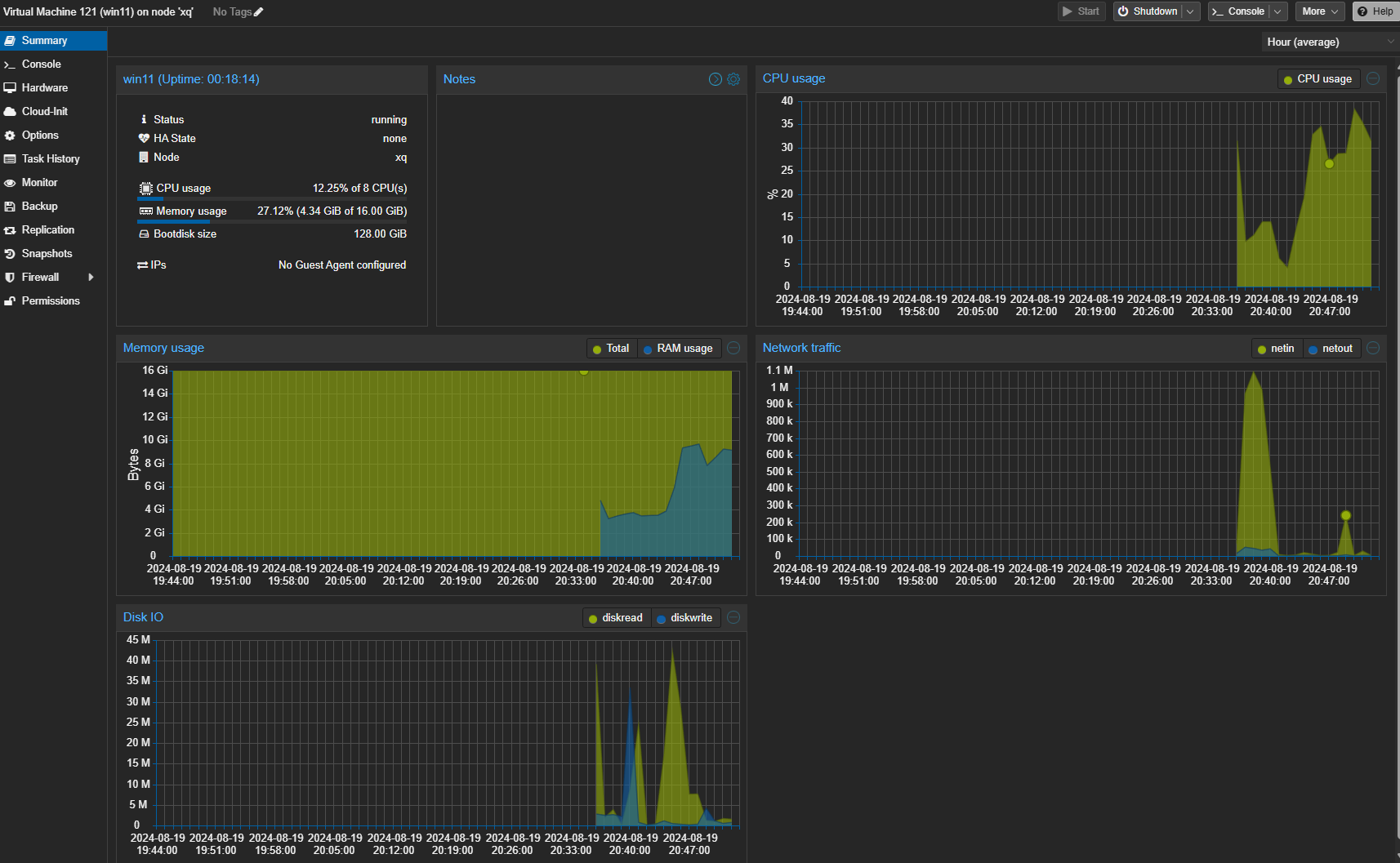The width and height of the screenshot is (1400, 863).
Task: Toggle Total series in Memory usage legend
Action: coord(610,349)
